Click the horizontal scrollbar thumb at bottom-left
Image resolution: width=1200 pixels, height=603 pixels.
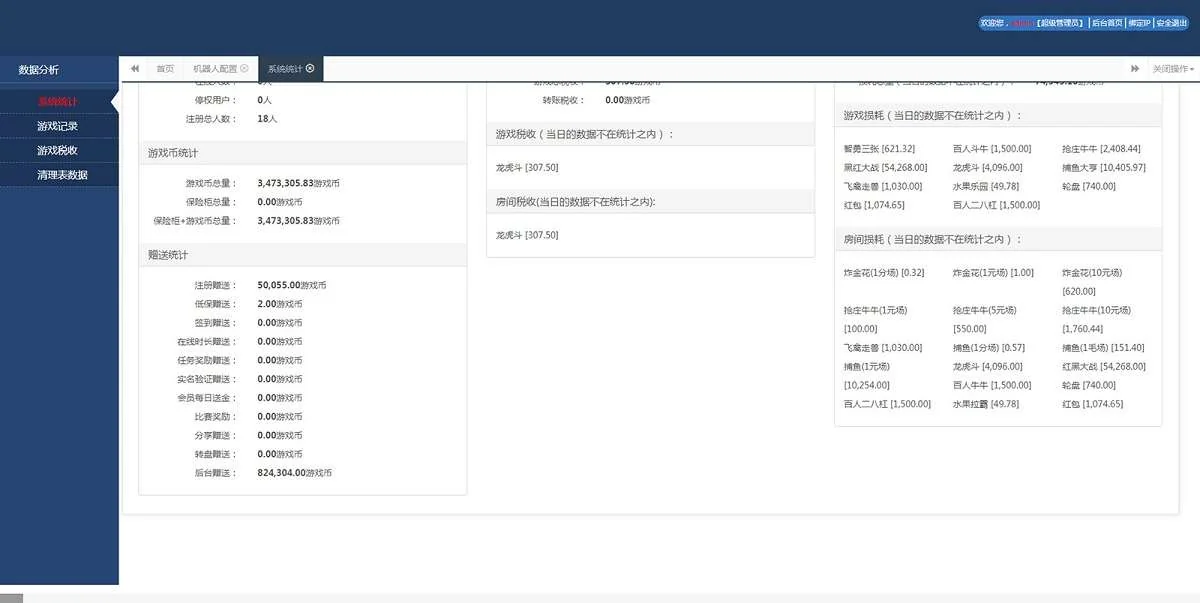pyautogui.click(x=11, y=598)
